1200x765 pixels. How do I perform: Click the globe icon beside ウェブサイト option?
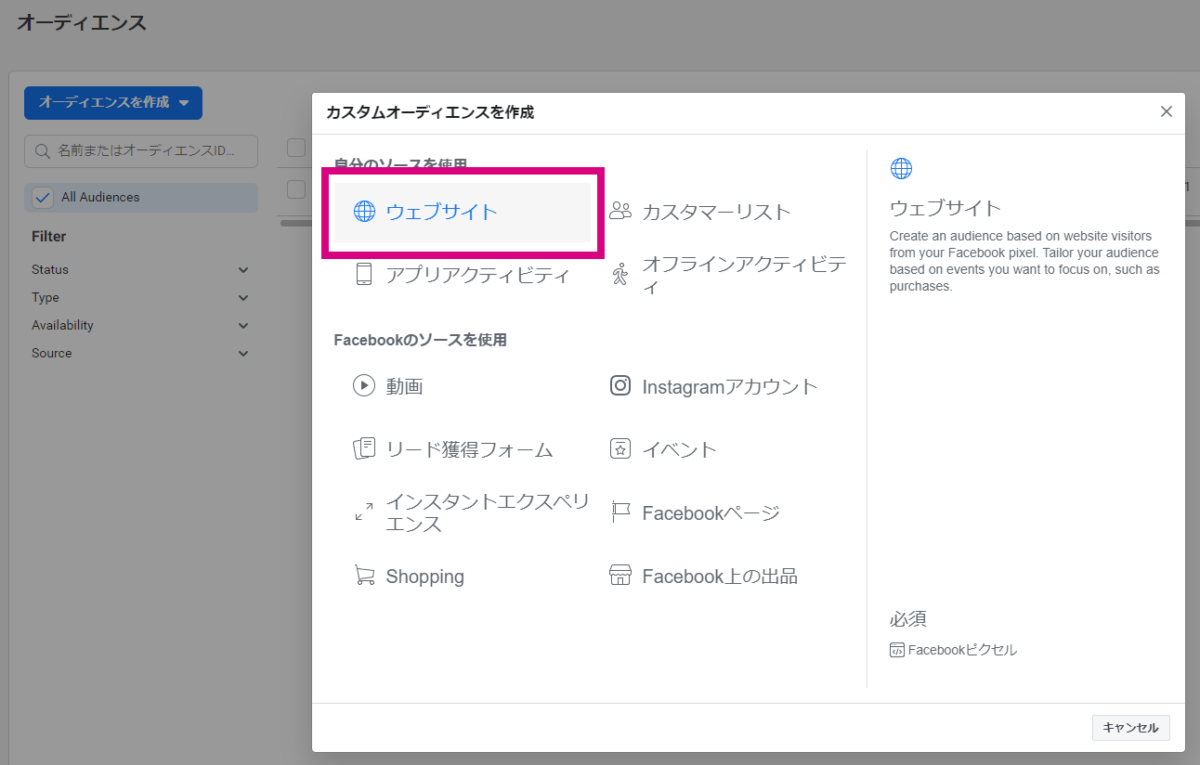[x=364, y=211]
